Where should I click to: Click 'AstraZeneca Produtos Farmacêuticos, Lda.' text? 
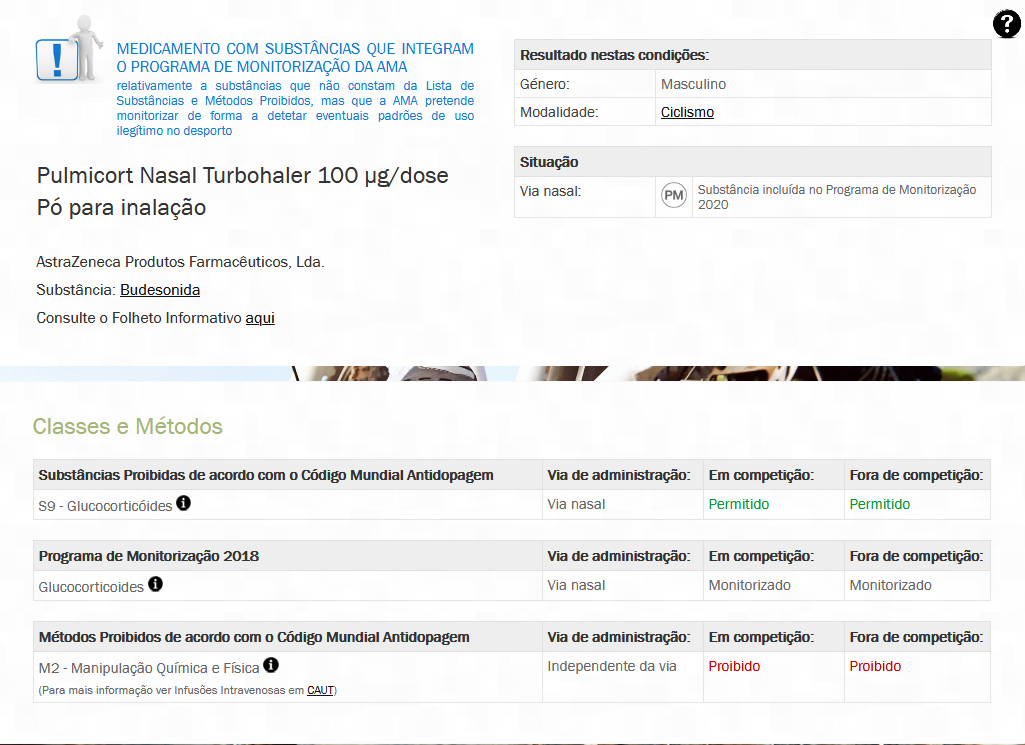click(x=180, y=262)
